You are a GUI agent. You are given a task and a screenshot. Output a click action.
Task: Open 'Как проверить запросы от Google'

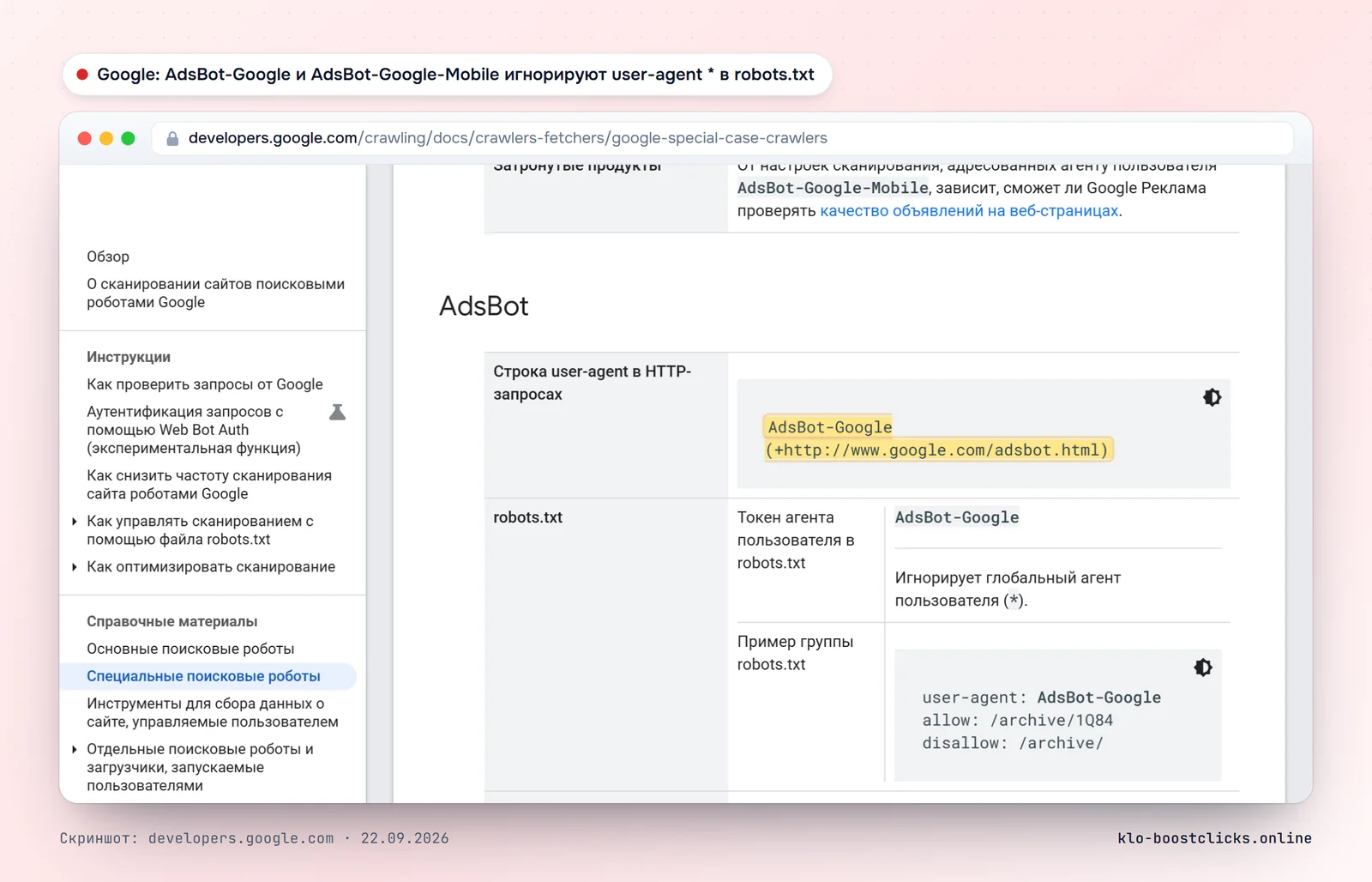tap(205, 384)
